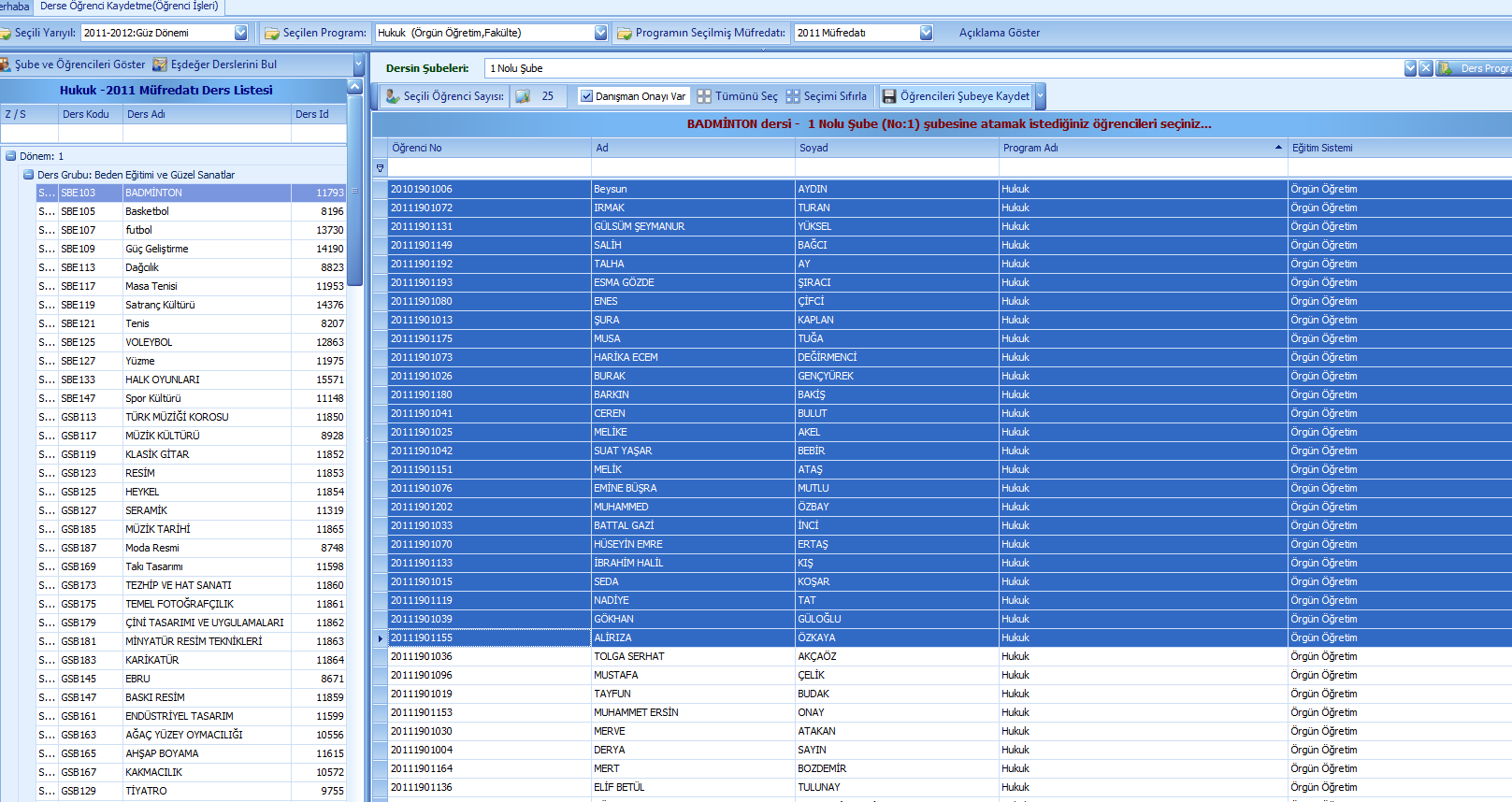The height and width of the screenshot is (802, 1512).
Task: Click the name GÜLSÜM ŞEYMANUR cell
Action: [693, 226]
